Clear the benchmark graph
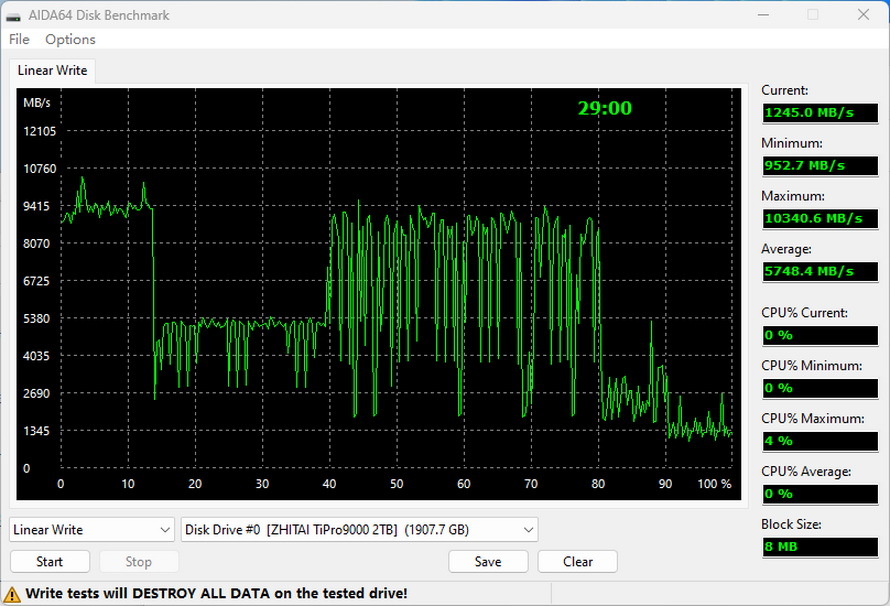The width and height of the screenshot is (890, 606). (578, 561)
